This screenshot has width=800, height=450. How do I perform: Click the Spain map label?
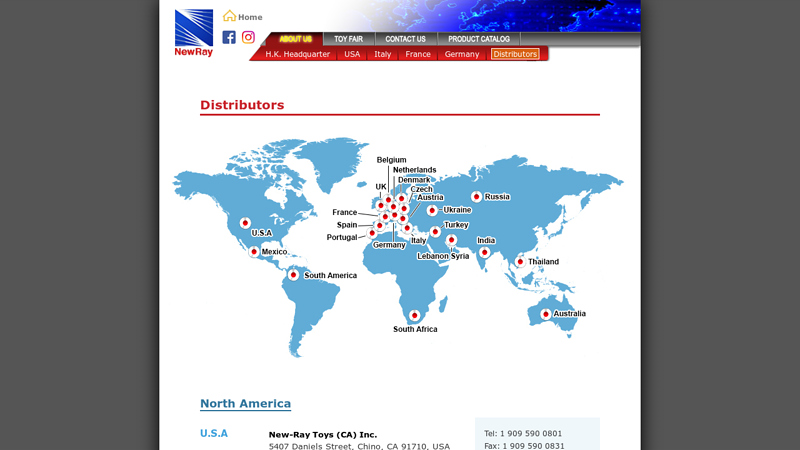[347, 225]
